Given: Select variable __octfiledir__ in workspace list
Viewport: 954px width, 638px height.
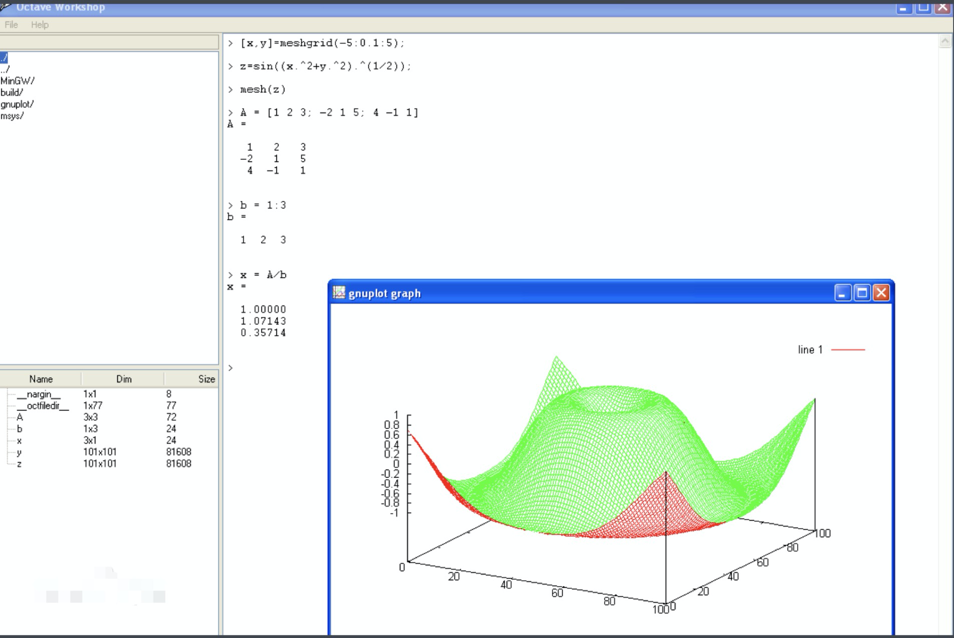Looking at the screenshot, I should click(43, 406).
